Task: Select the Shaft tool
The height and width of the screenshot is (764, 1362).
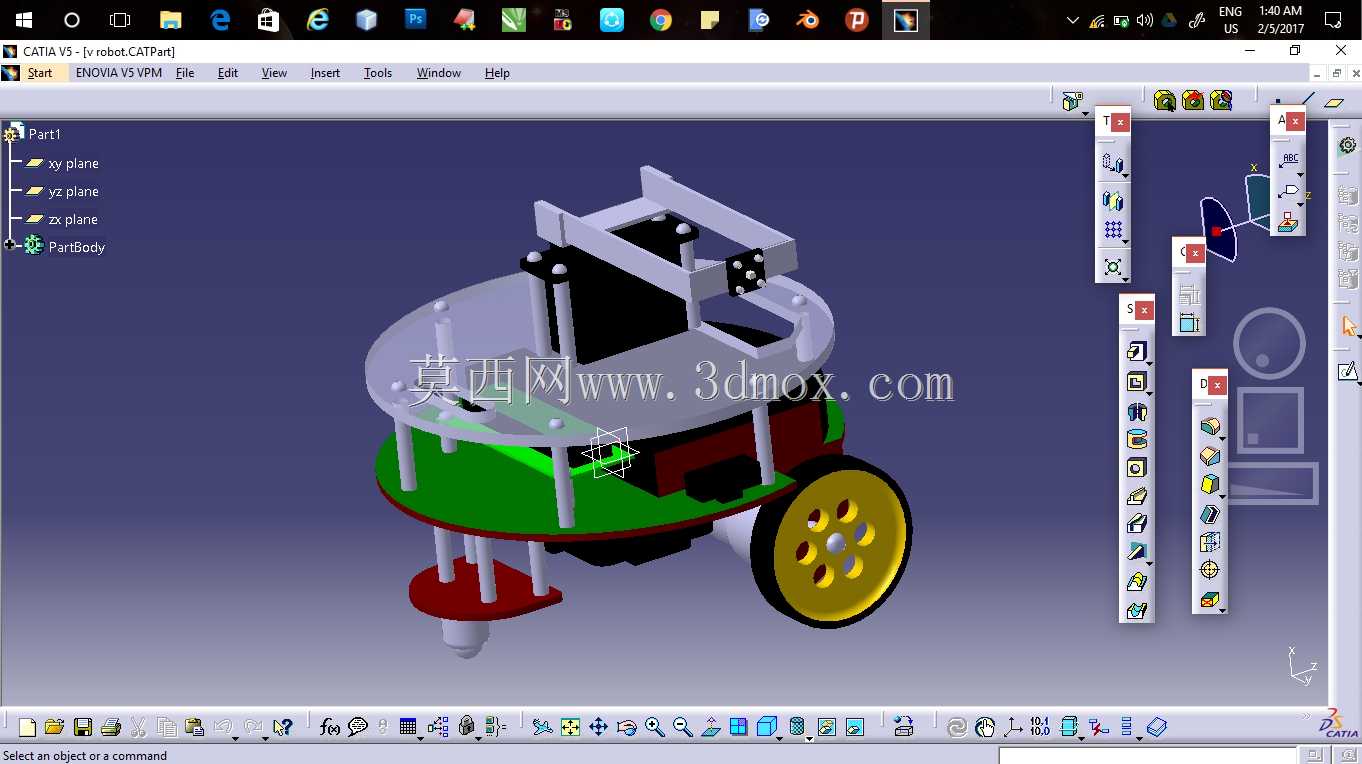Action: (x=1136, y=411)
